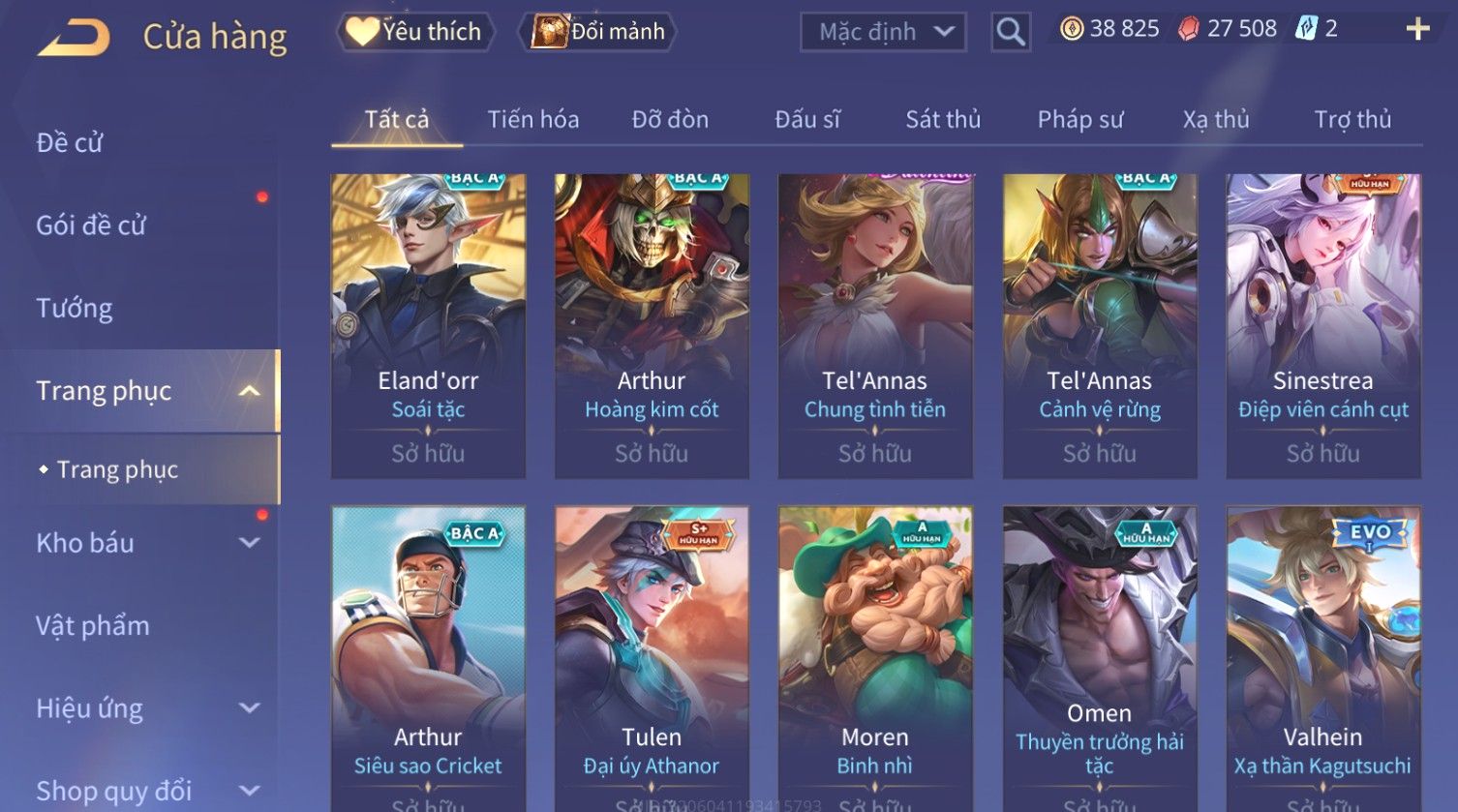Select Sinestrea Điệp viên cánh cụt card
Image resolution: width=1458 pixels, height=812 pixels.
tap(1323, 326)
